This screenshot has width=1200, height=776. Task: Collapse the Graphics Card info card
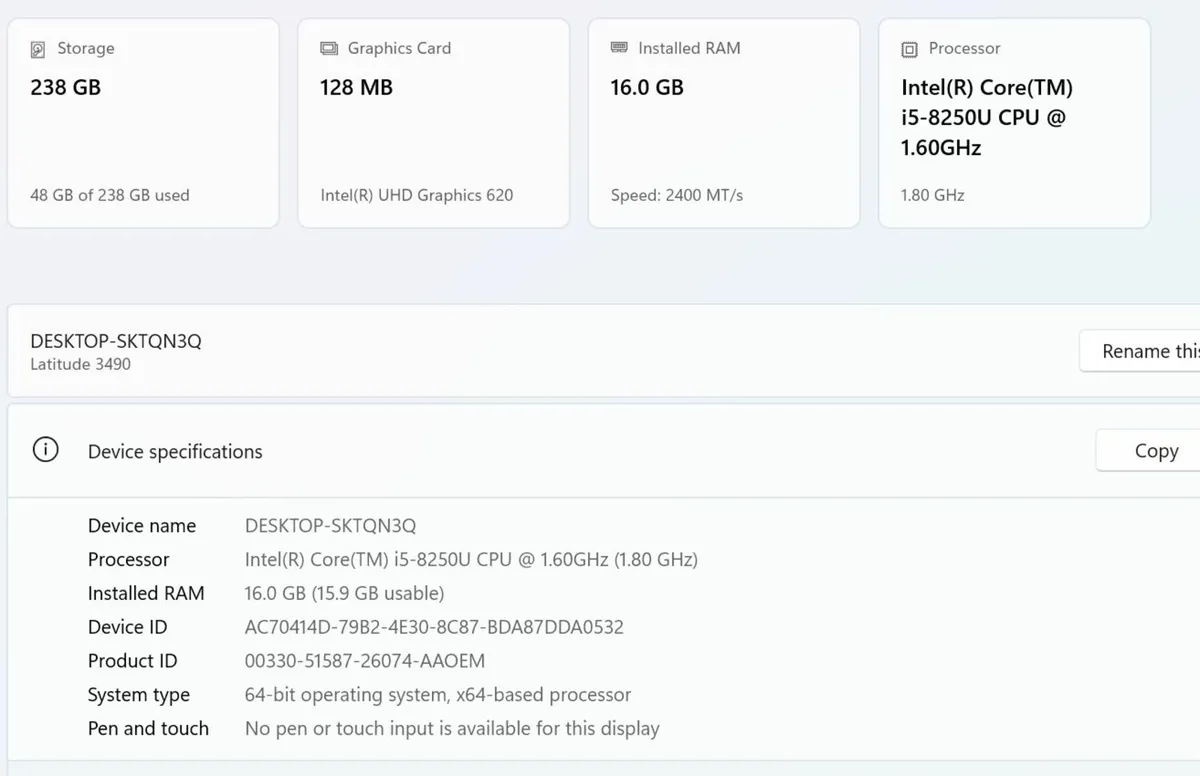[x=433, y=120]
